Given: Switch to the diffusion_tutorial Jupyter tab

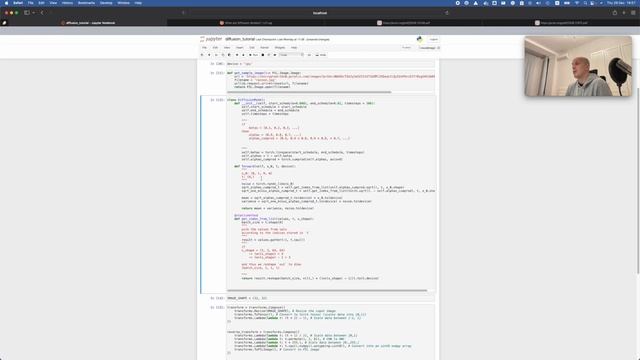Looking at the screenshot, I should point(88,23).
